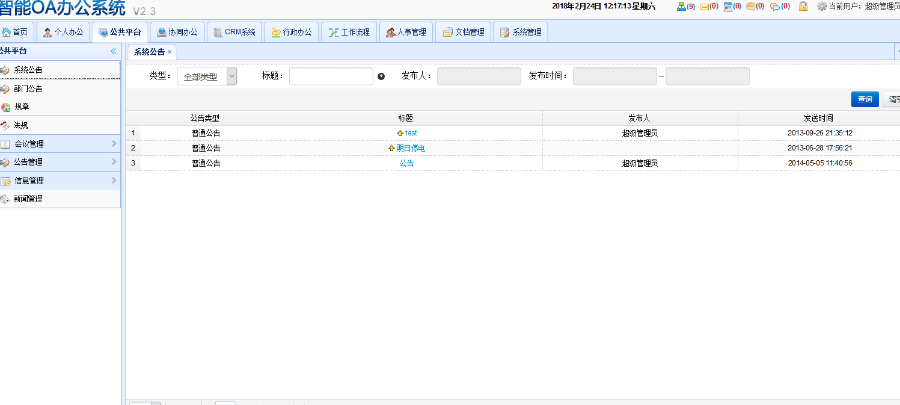The image size is (900, 405).
Task: Click the up-arrow icon beside '明日停电' title
Action: coord(392,148)
